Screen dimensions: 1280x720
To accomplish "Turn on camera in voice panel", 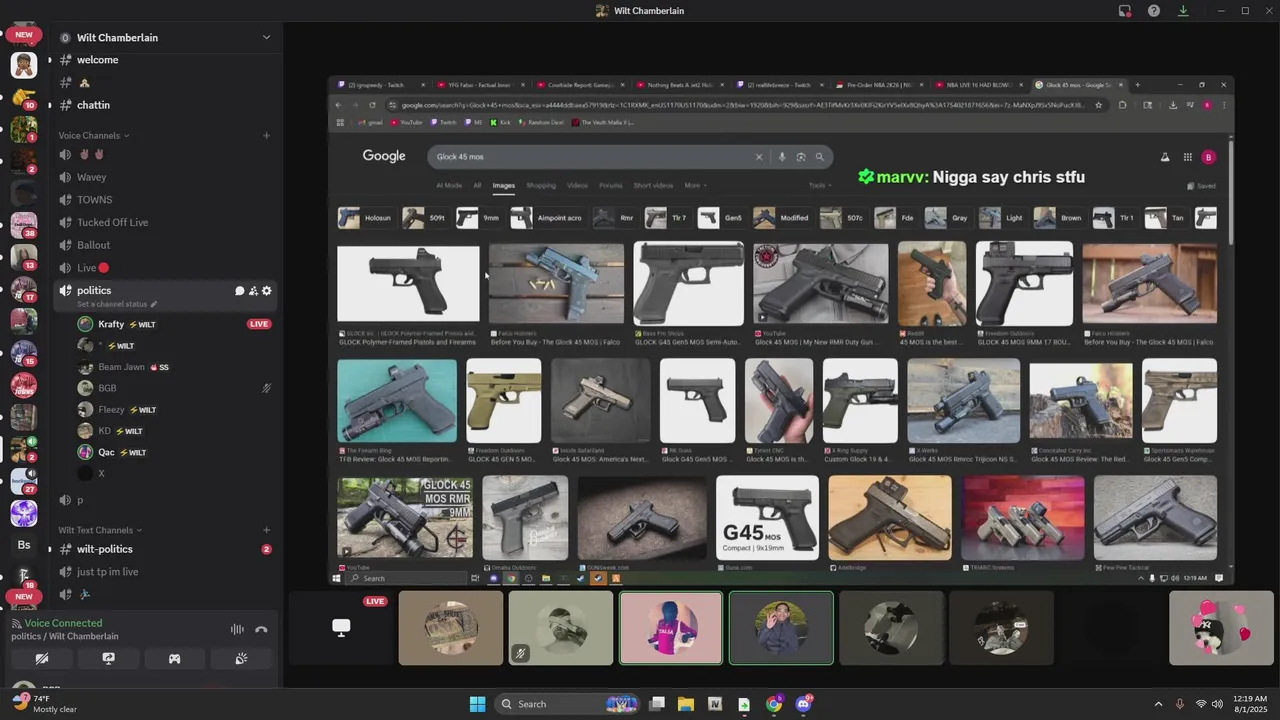I will click(42, 659).
